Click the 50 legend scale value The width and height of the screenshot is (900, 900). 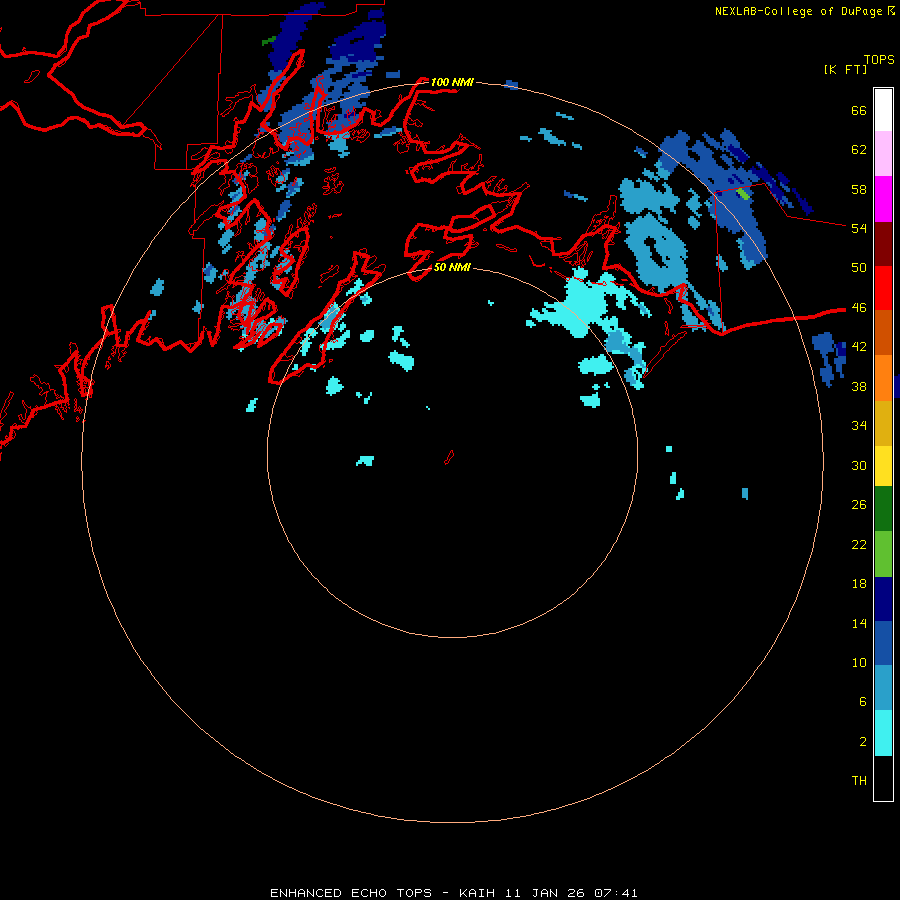(859, 267)
